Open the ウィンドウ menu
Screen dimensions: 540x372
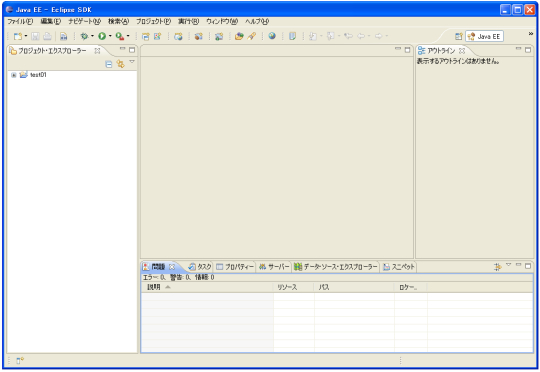(x=222, y=21)
